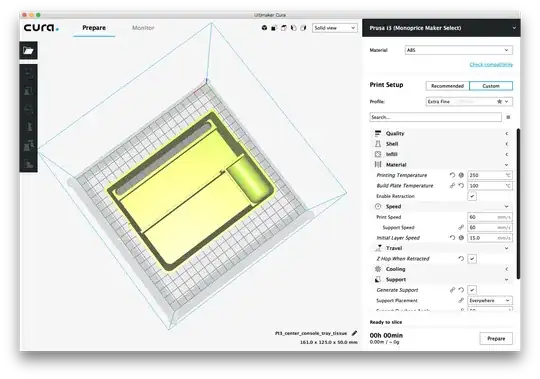This screenshot has height=379, width=540.
Task: Click the Print Speed value field
Action: point(490,217)
